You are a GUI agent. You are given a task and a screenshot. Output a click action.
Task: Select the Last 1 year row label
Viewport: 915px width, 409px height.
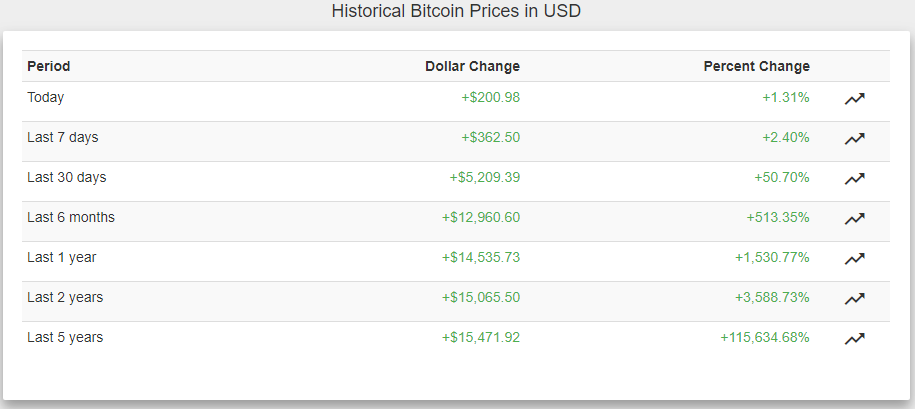[x=62, y=257]
